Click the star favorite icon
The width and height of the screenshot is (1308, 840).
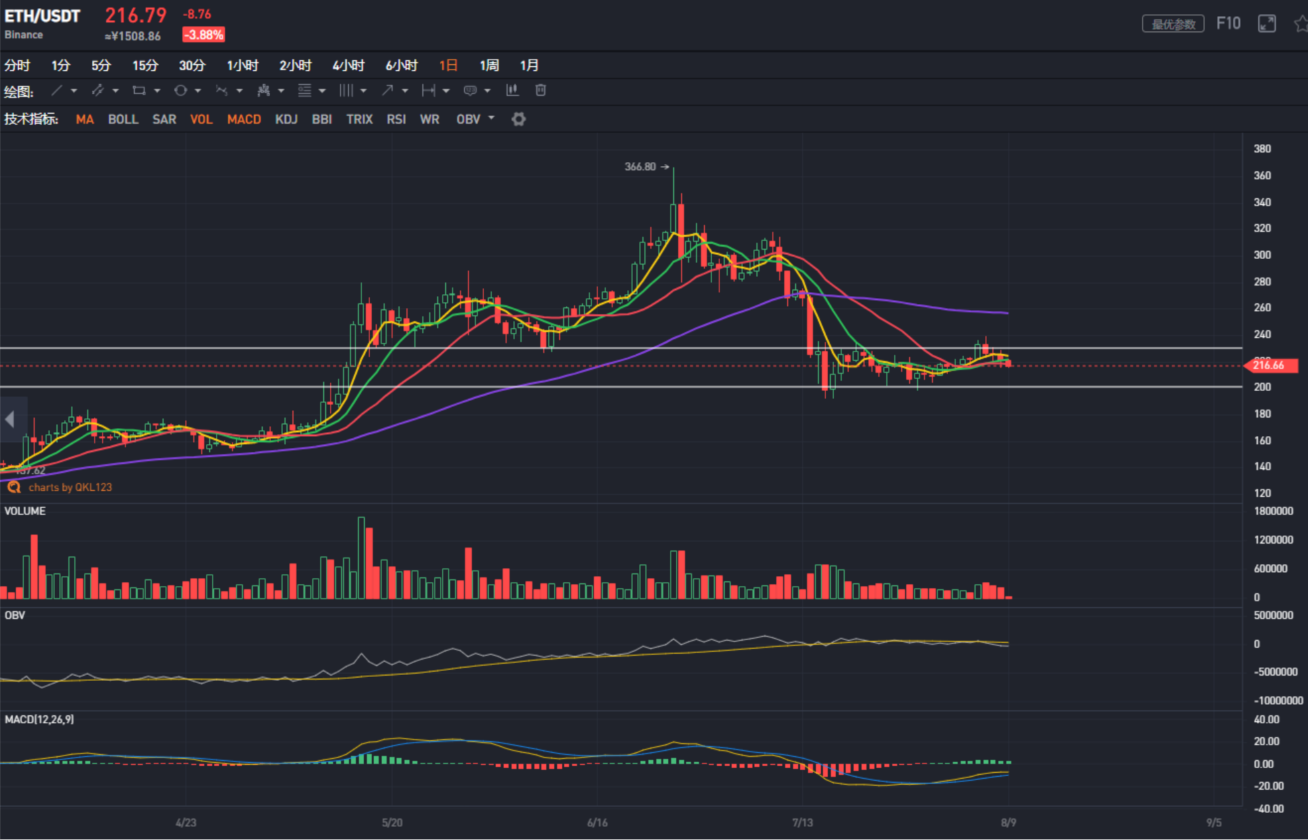(x=1300, y=24)
